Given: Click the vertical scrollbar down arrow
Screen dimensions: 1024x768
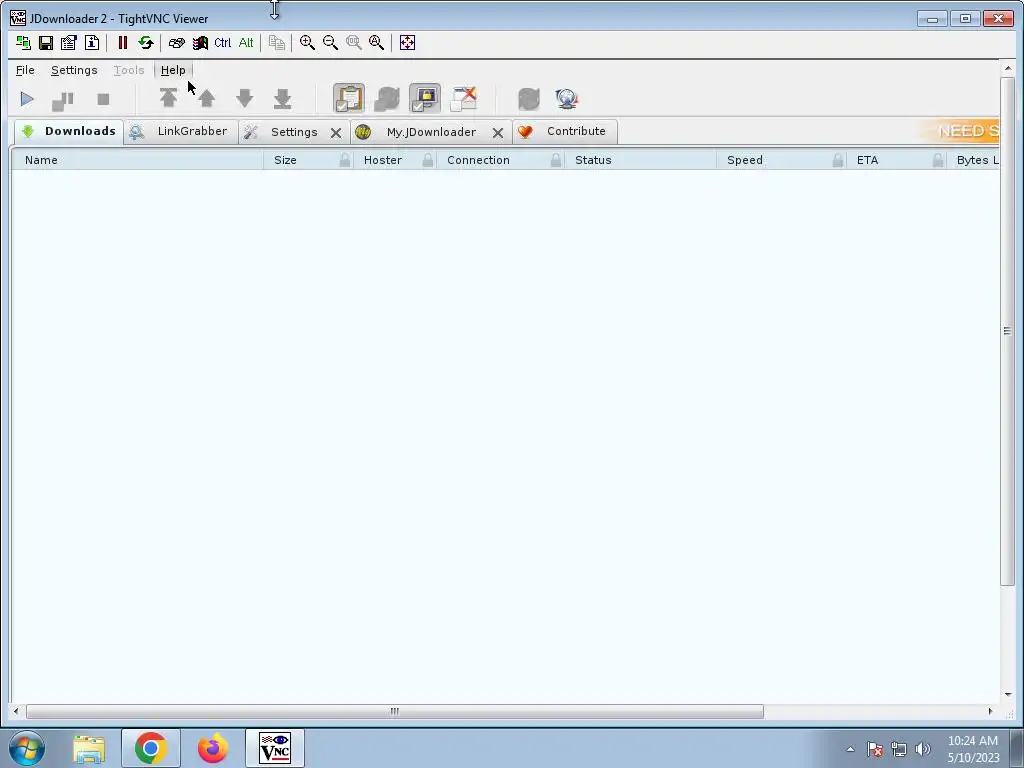Looking at the screenshot, I should [x=1008, y=695].
